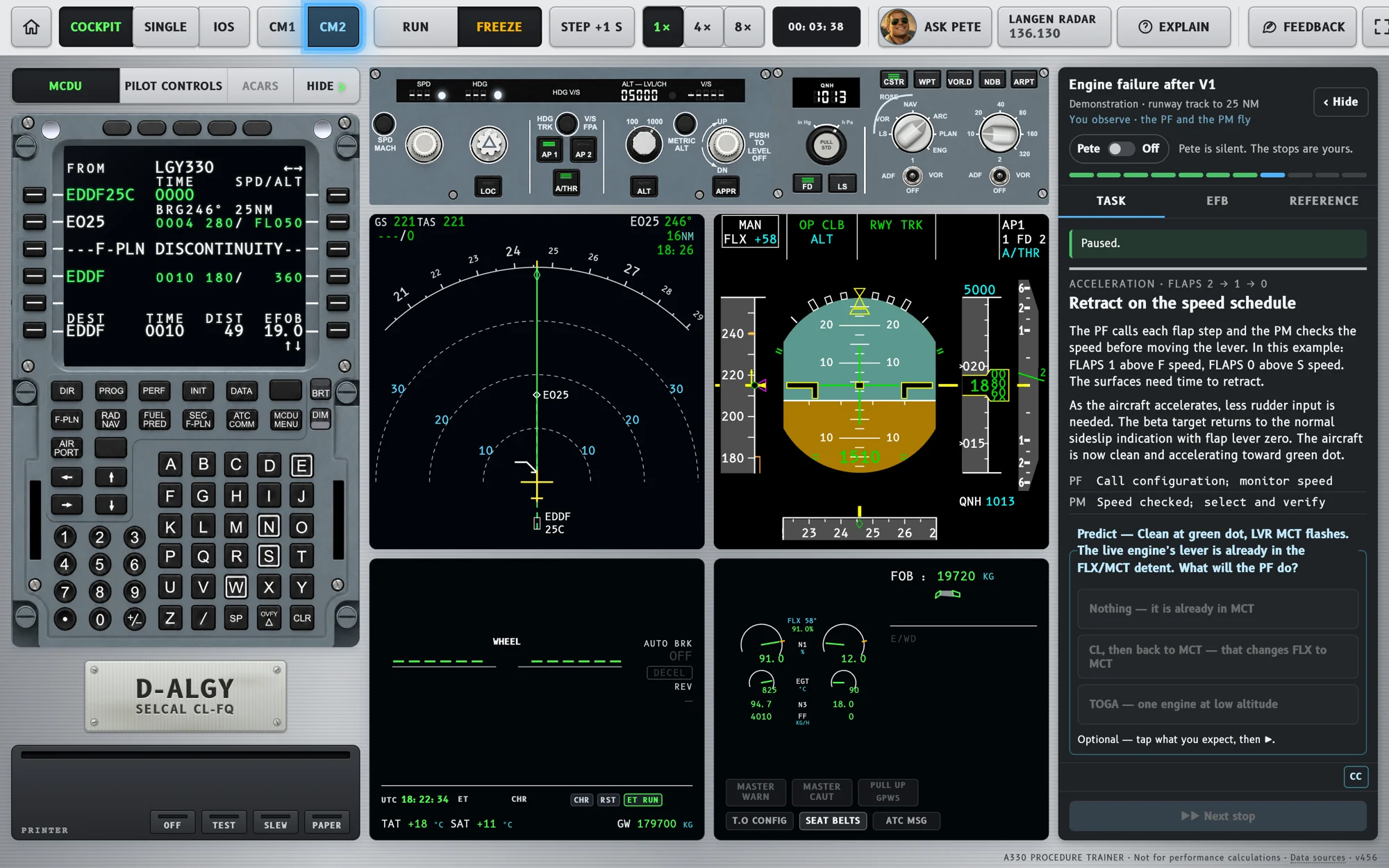The width and height of the screenshot is (1389, 868).
Task: Toggle the FD flight director button
Action: (807, 183)
